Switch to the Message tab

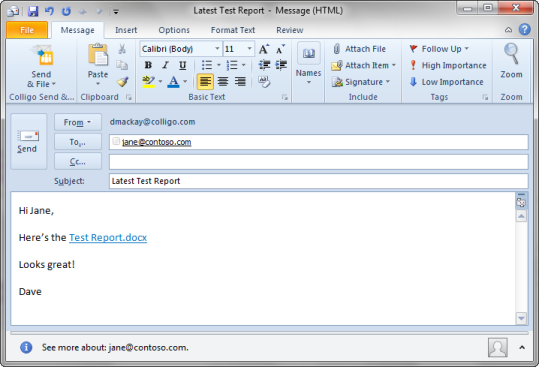pos(78,30)
